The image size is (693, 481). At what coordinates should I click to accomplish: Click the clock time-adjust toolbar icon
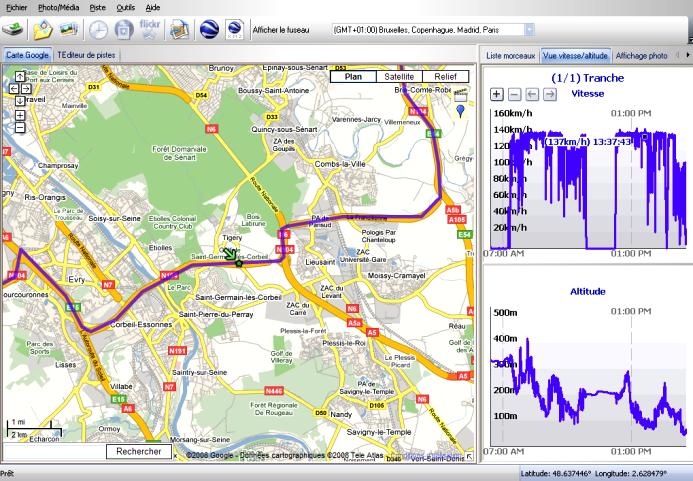[x=98, y=30]
